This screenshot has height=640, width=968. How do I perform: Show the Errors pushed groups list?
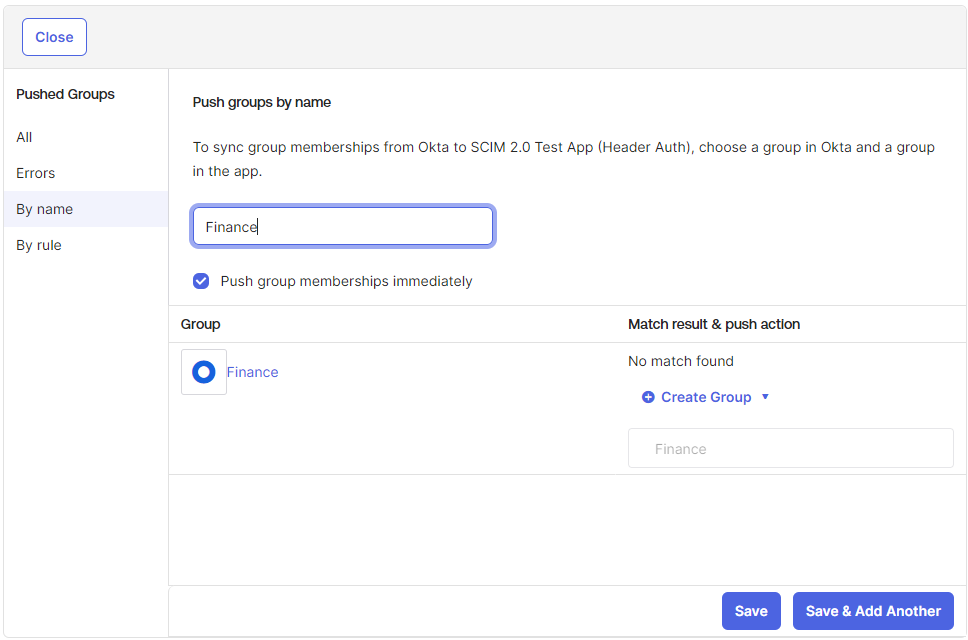(36, 173)
